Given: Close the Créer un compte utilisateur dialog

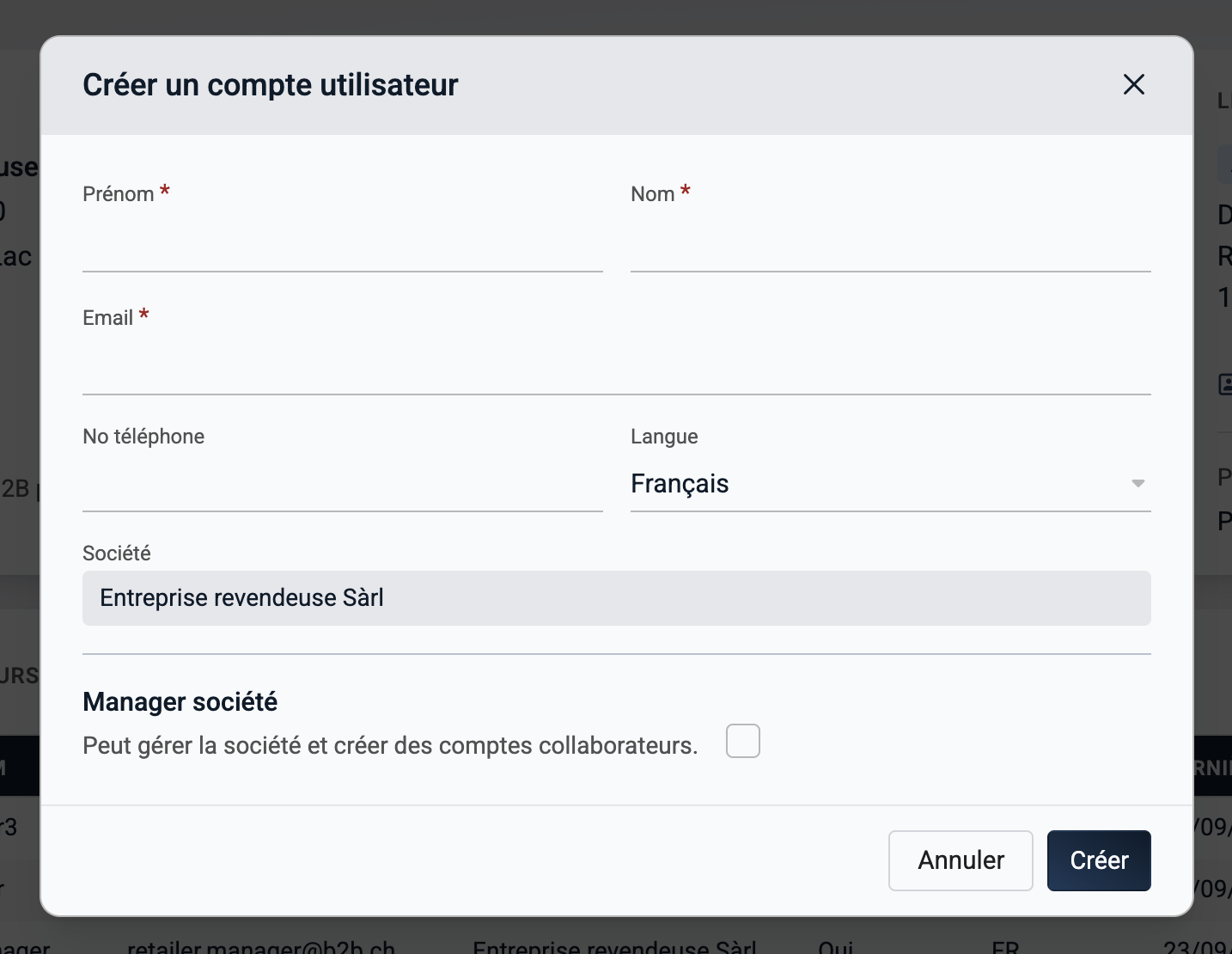Looking at the screenshot, I should [1134, 84].
